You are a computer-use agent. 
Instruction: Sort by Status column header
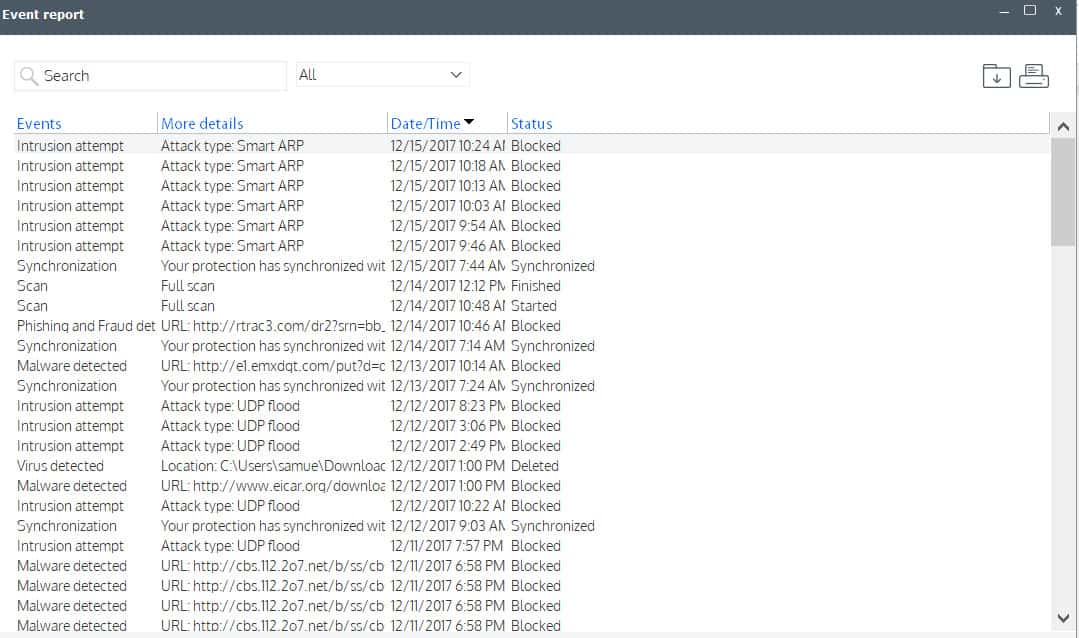tap(531, 124)
